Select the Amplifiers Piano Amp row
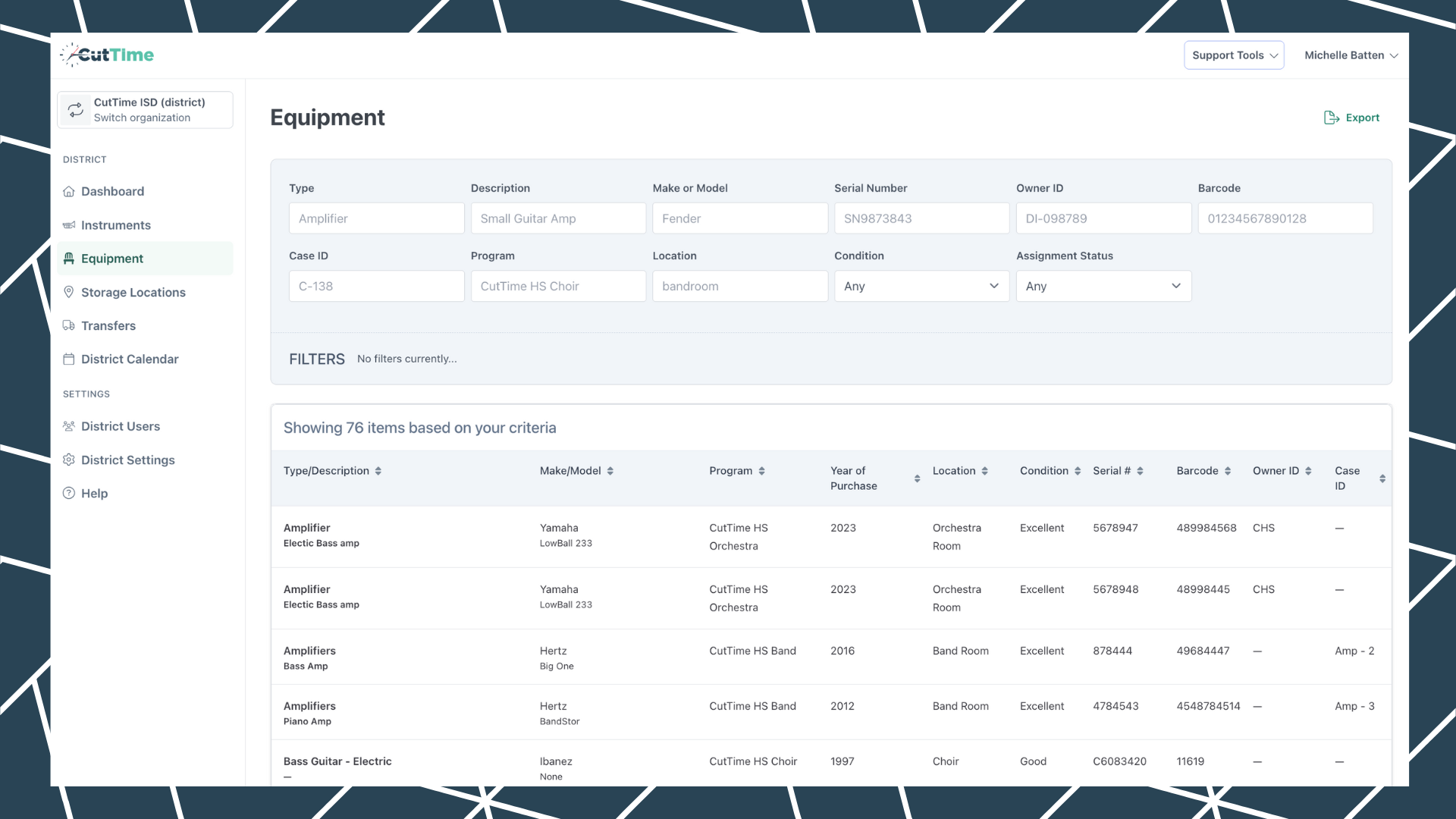The image size is (1456, 819). [x=831, y=712]
